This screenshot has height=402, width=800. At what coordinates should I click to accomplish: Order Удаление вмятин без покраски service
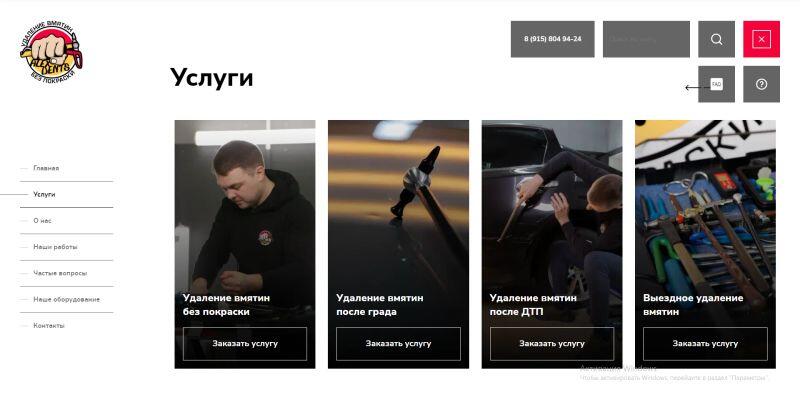(245, 344)
